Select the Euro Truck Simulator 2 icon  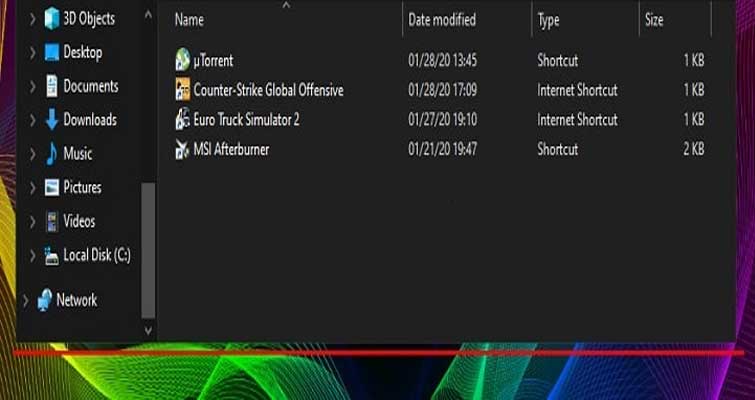[x=183, y=119]
